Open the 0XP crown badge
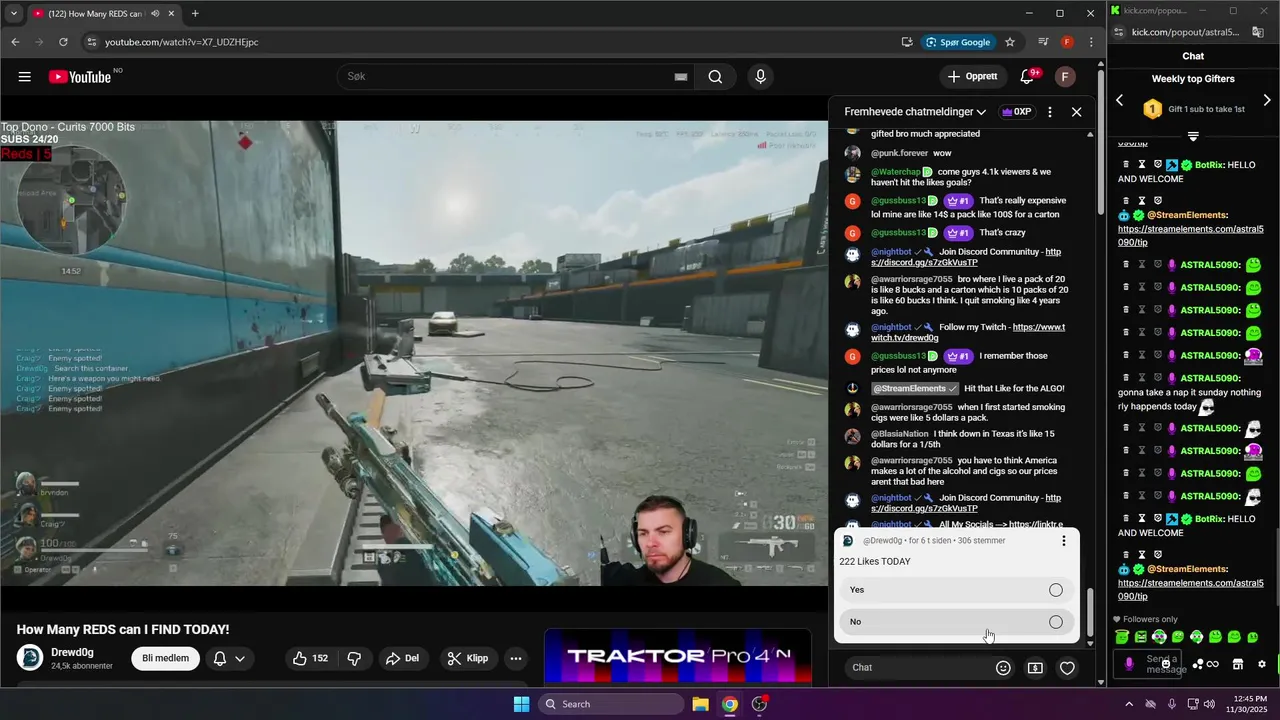Image resolution: width=1280 pixels, height=720 pixels. (1016, 112)
